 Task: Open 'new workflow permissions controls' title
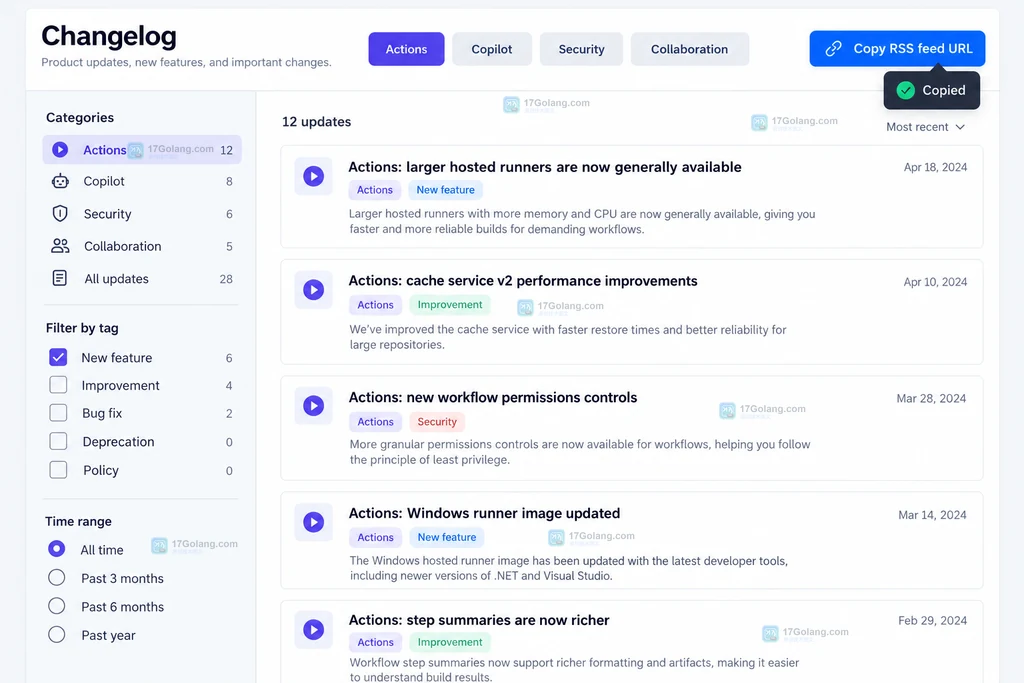coord(492,398)
